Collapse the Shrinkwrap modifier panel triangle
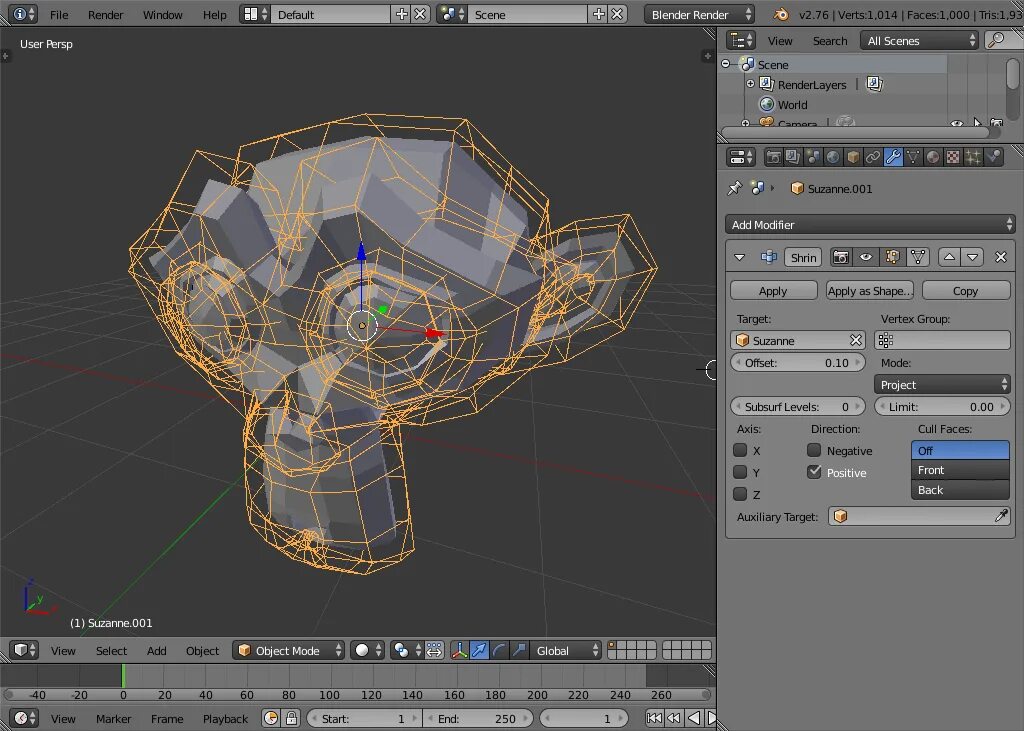This screenshot has height=731, width=1024. pos(740,257)
